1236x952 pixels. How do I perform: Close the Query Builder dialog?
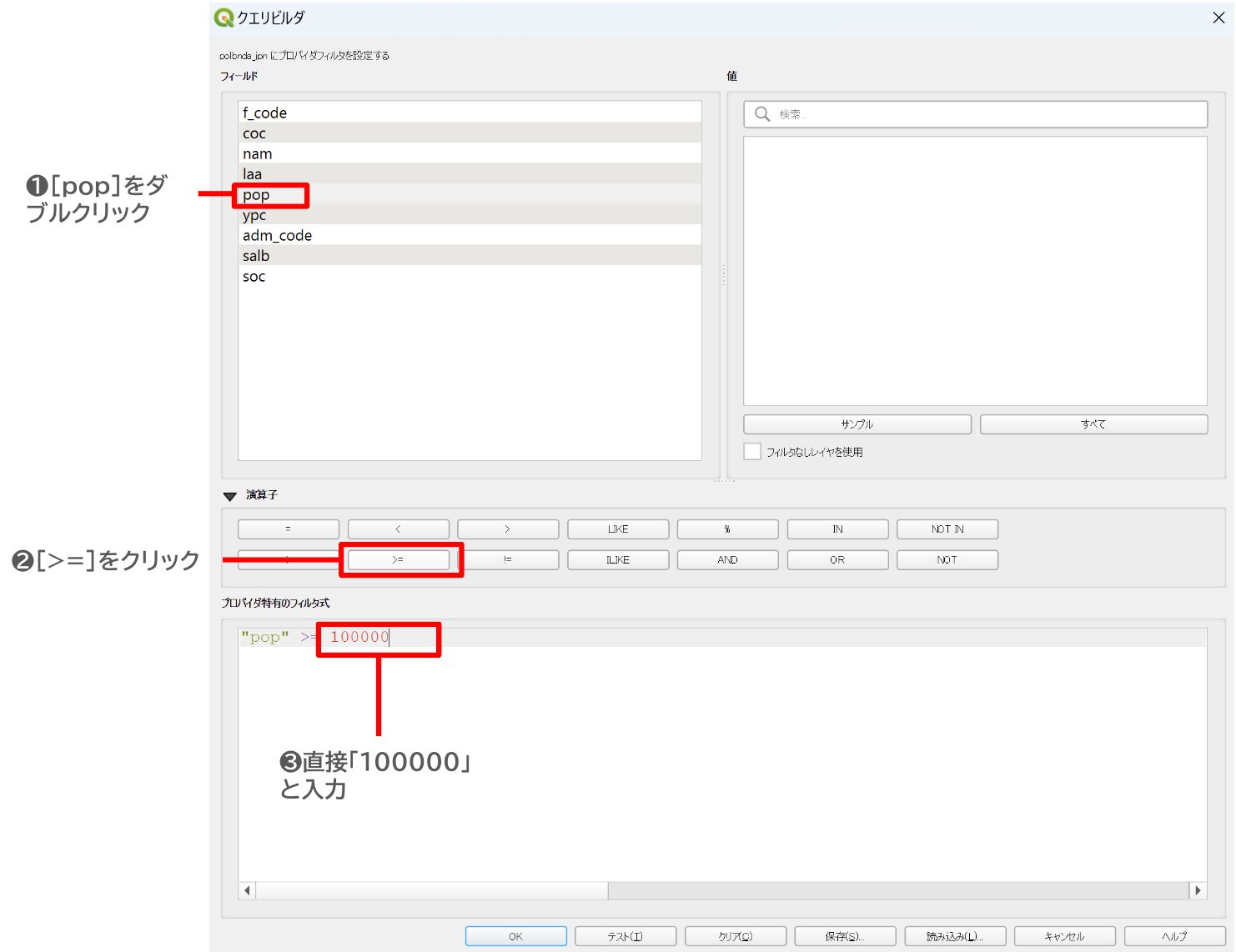[x=1218, y=18]
